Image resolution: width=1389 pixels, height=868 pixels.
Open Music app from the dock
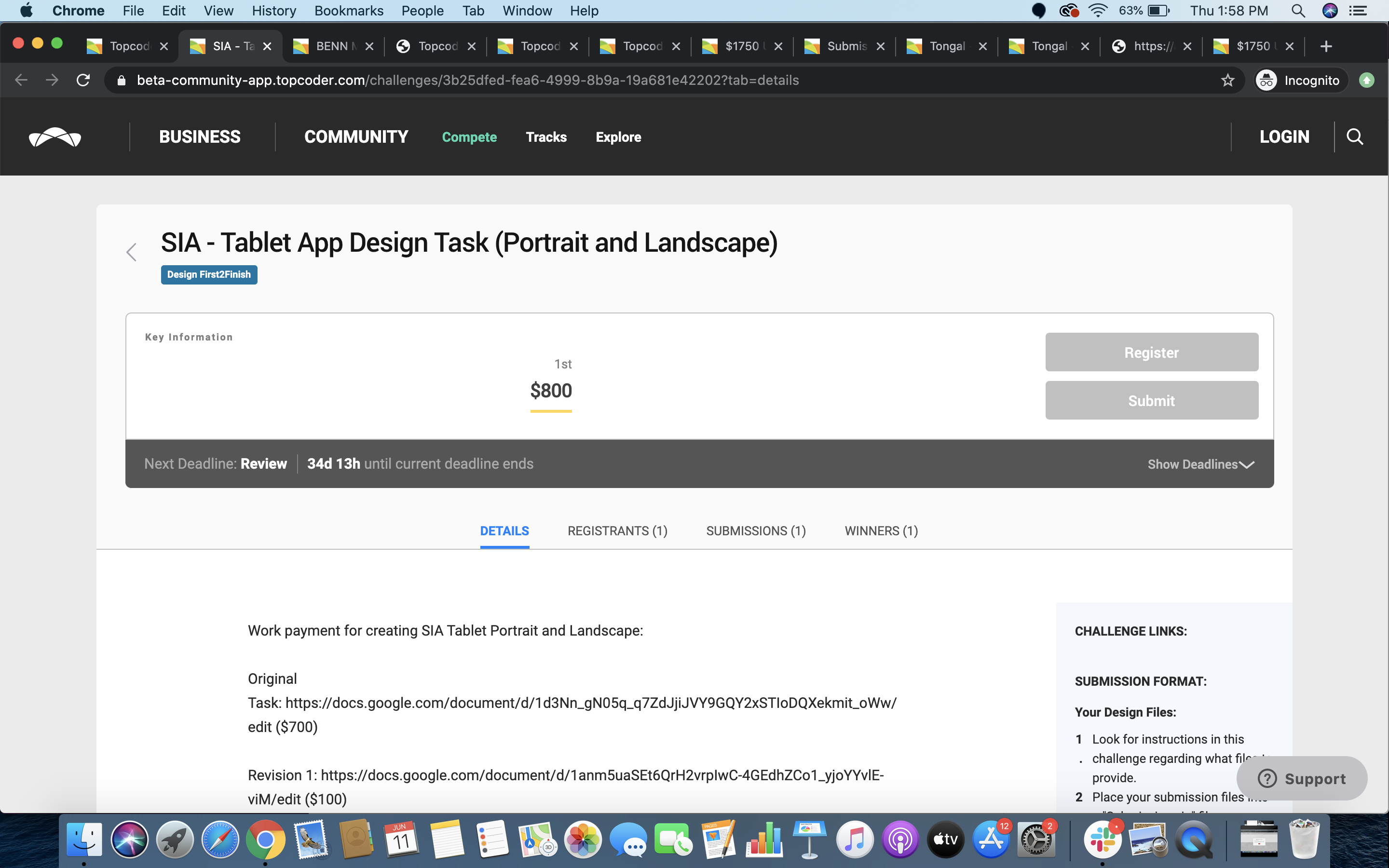point(855,839)
